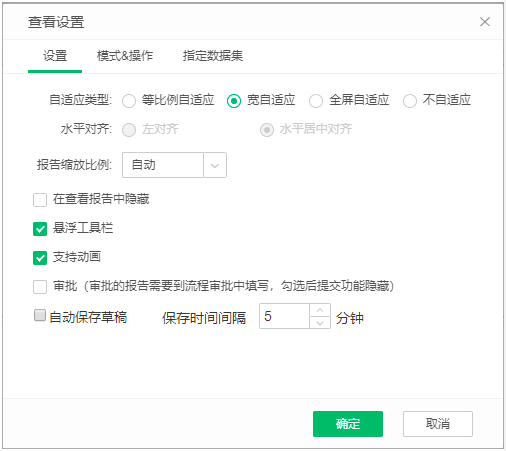506x451 pixels.
Task: Select the 宽自适应 radio option
Action: [x=234, y=101]
